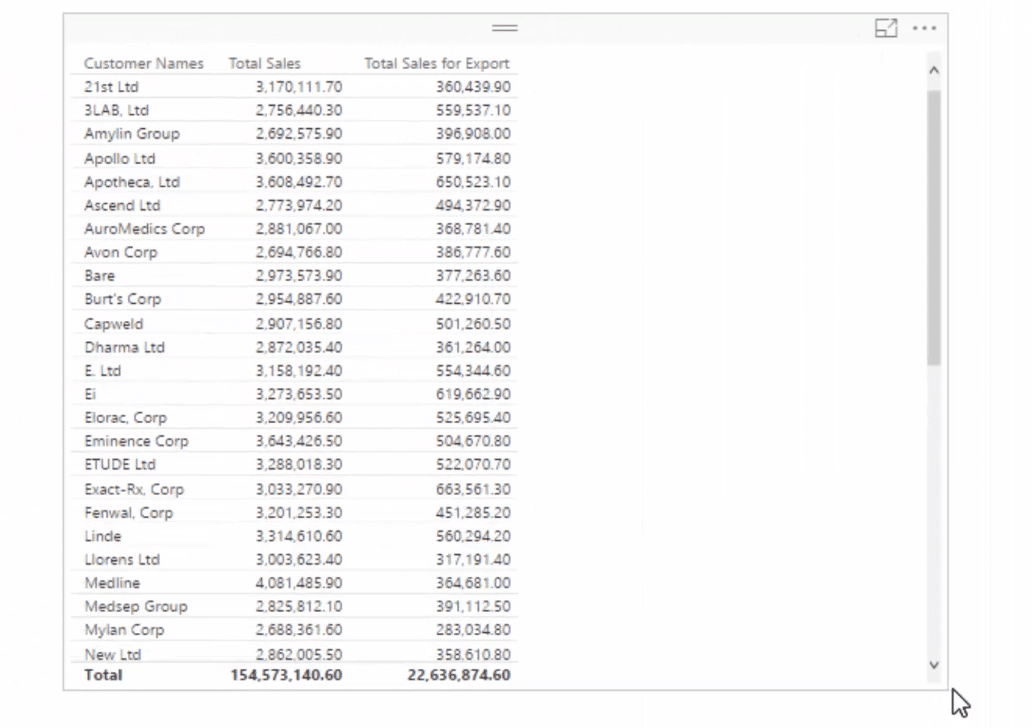Click the Total row label
Viewport: 1032px width, 728px height.
tap(103, 675)
